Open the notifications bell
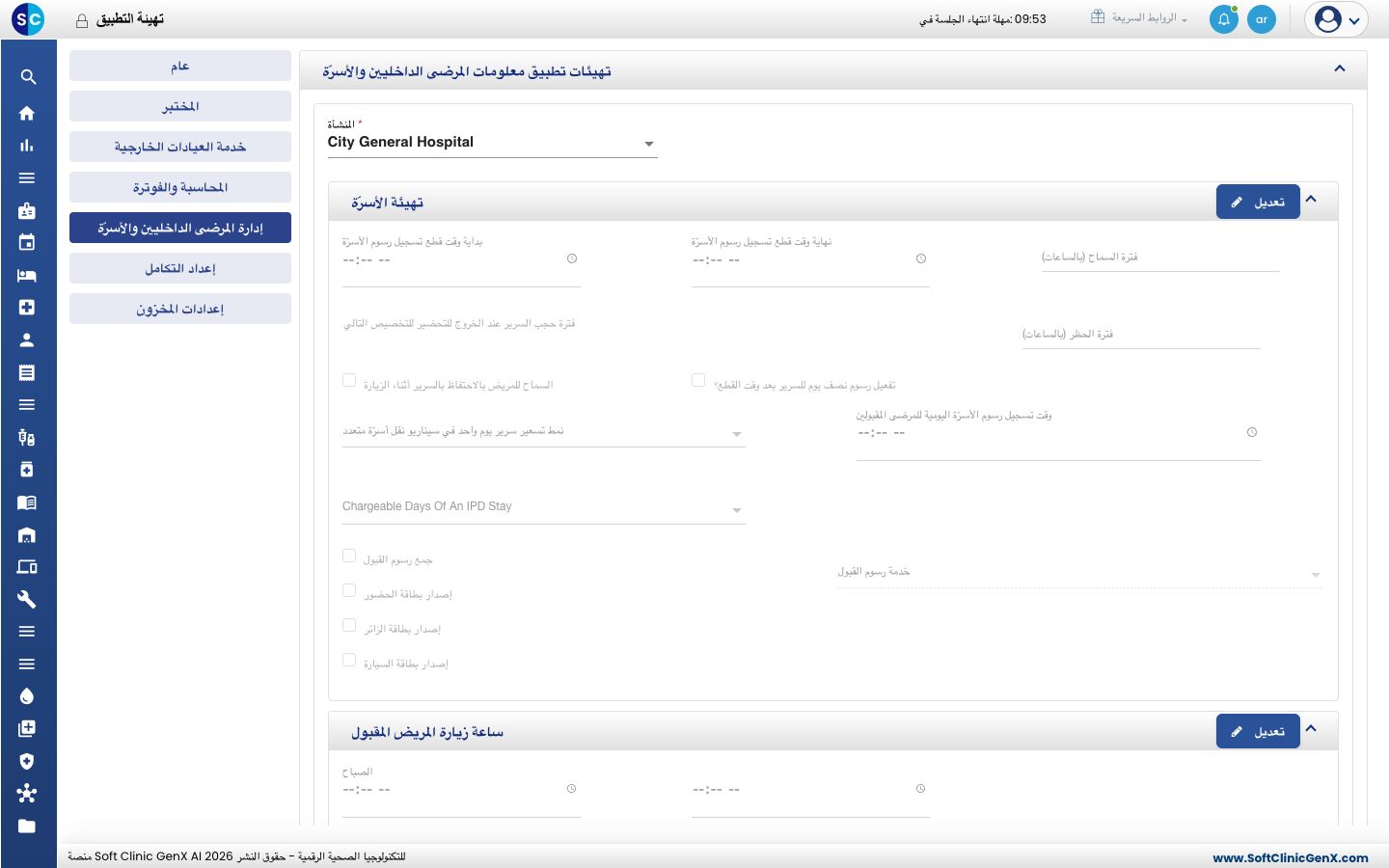Viewport: 1389px width, 868px height. click(1224, 19)
